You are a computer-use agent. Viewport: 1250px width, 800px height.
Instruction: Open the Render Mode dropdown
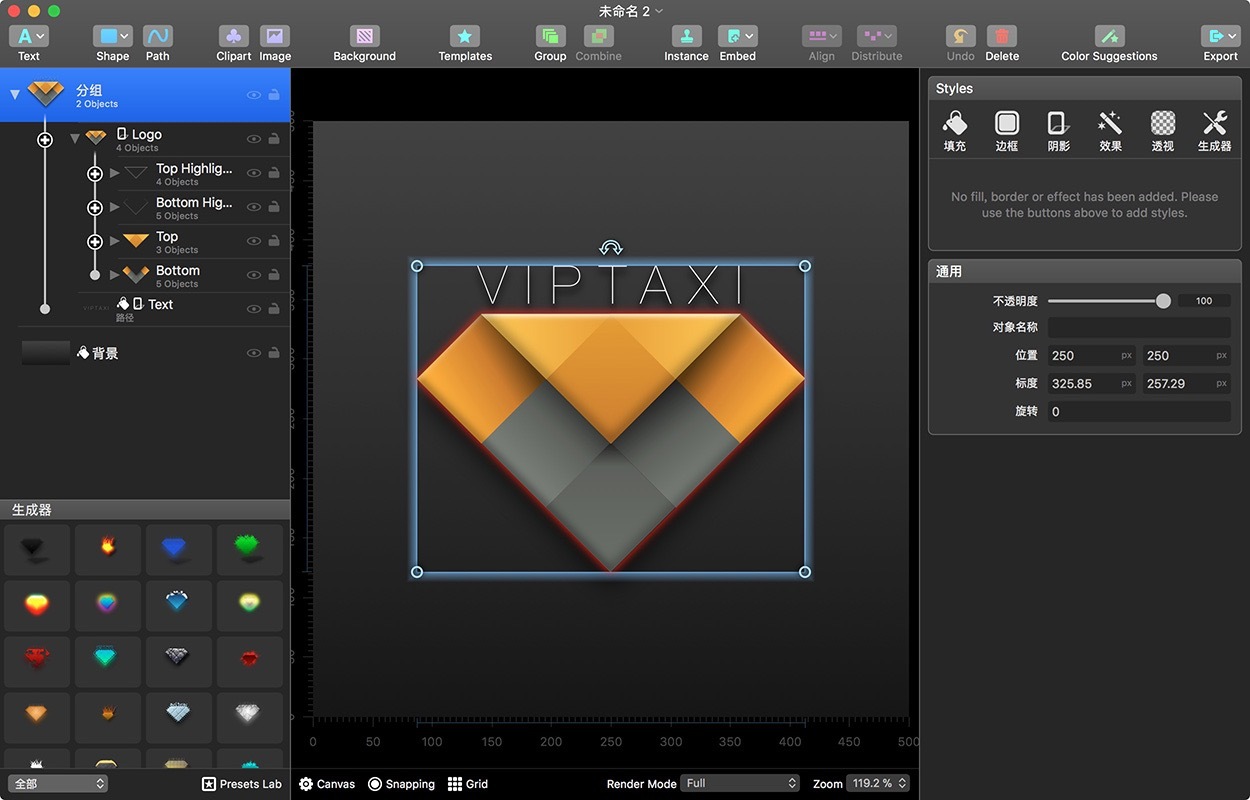click(x=740, y=783)
